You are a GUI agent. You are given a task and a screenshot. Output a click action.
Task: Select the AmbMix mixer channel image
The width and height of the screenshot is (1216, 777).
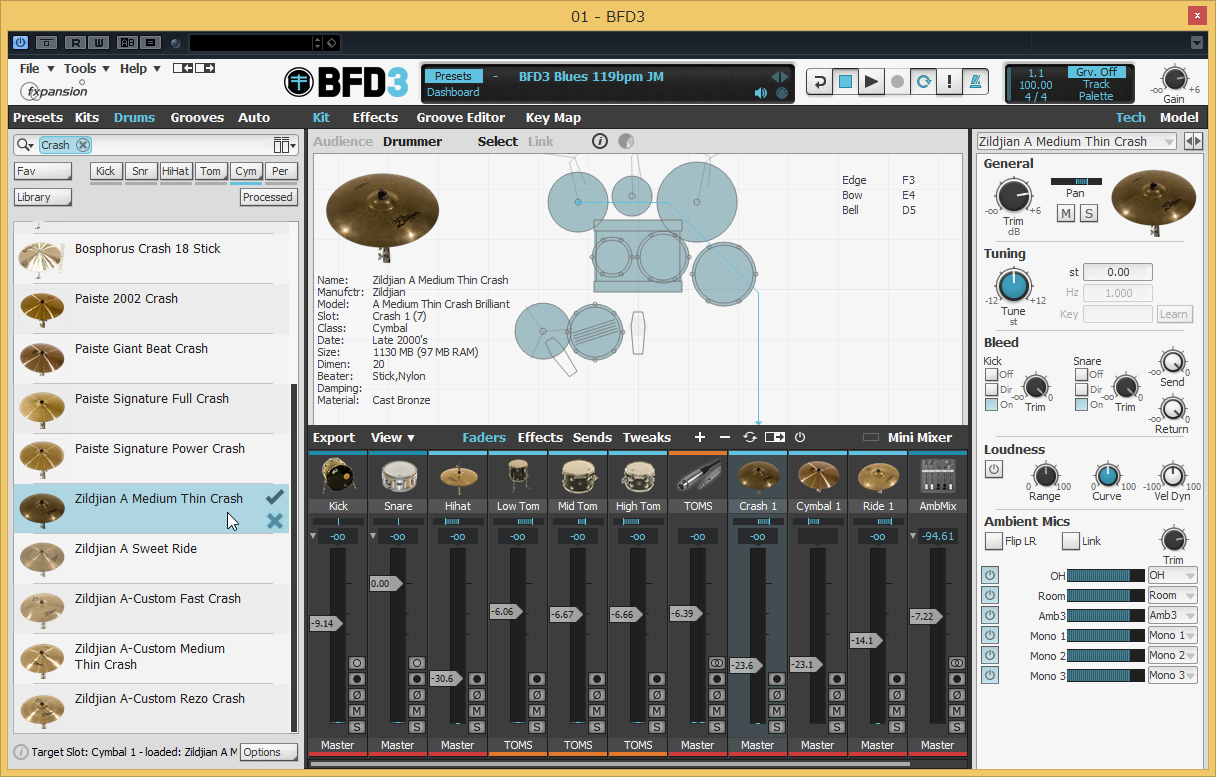point(938,476)
